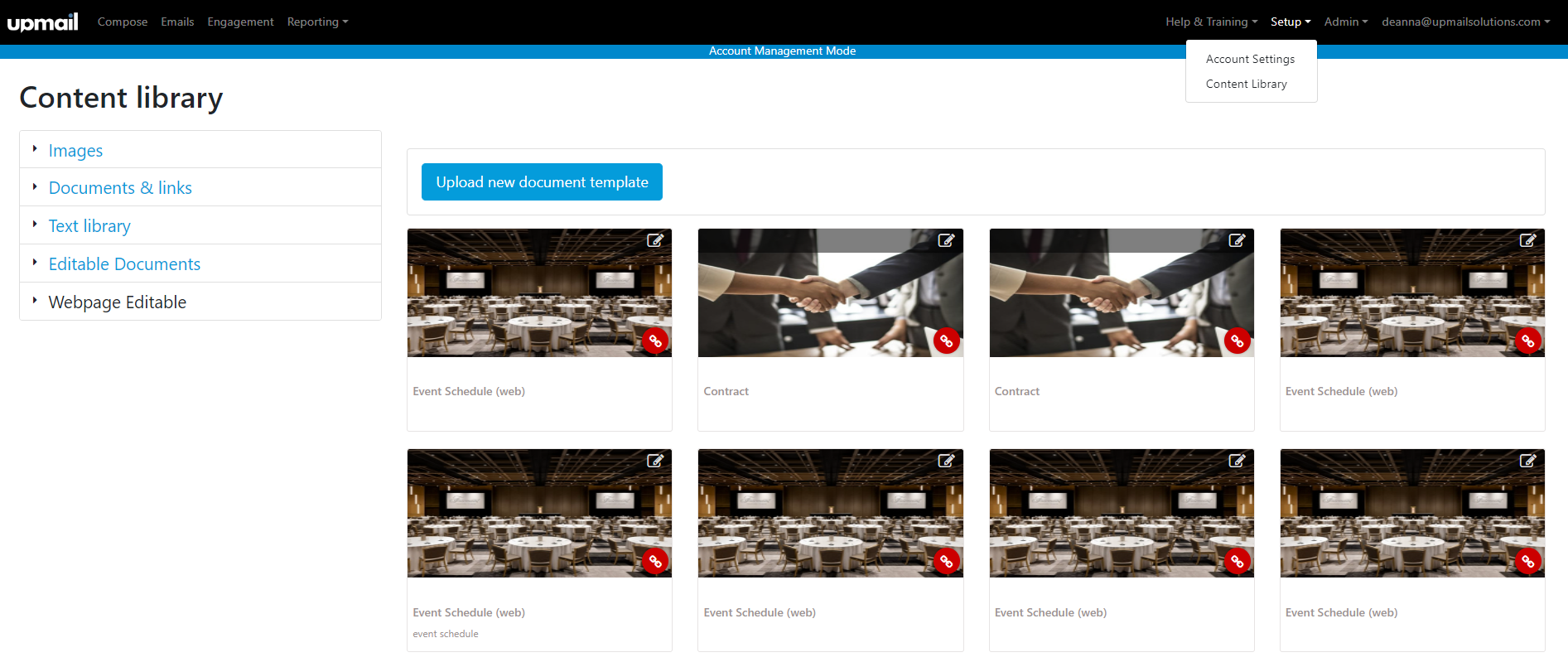Expand the Editable Documents arrow
This screenshot has width=1568, height=667.
tap(35, 263)
